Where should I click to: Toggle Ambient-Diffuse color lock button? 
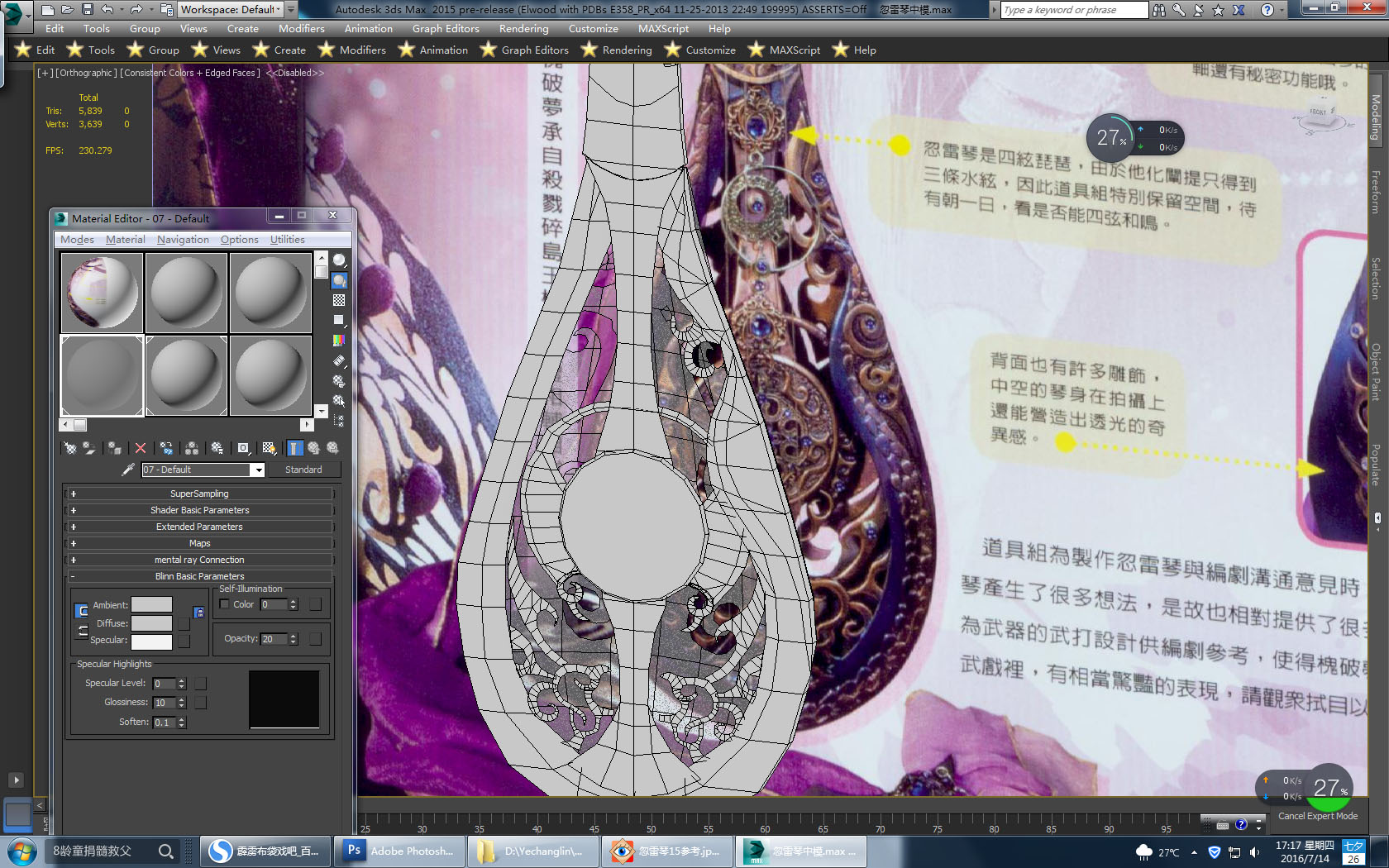82,611
